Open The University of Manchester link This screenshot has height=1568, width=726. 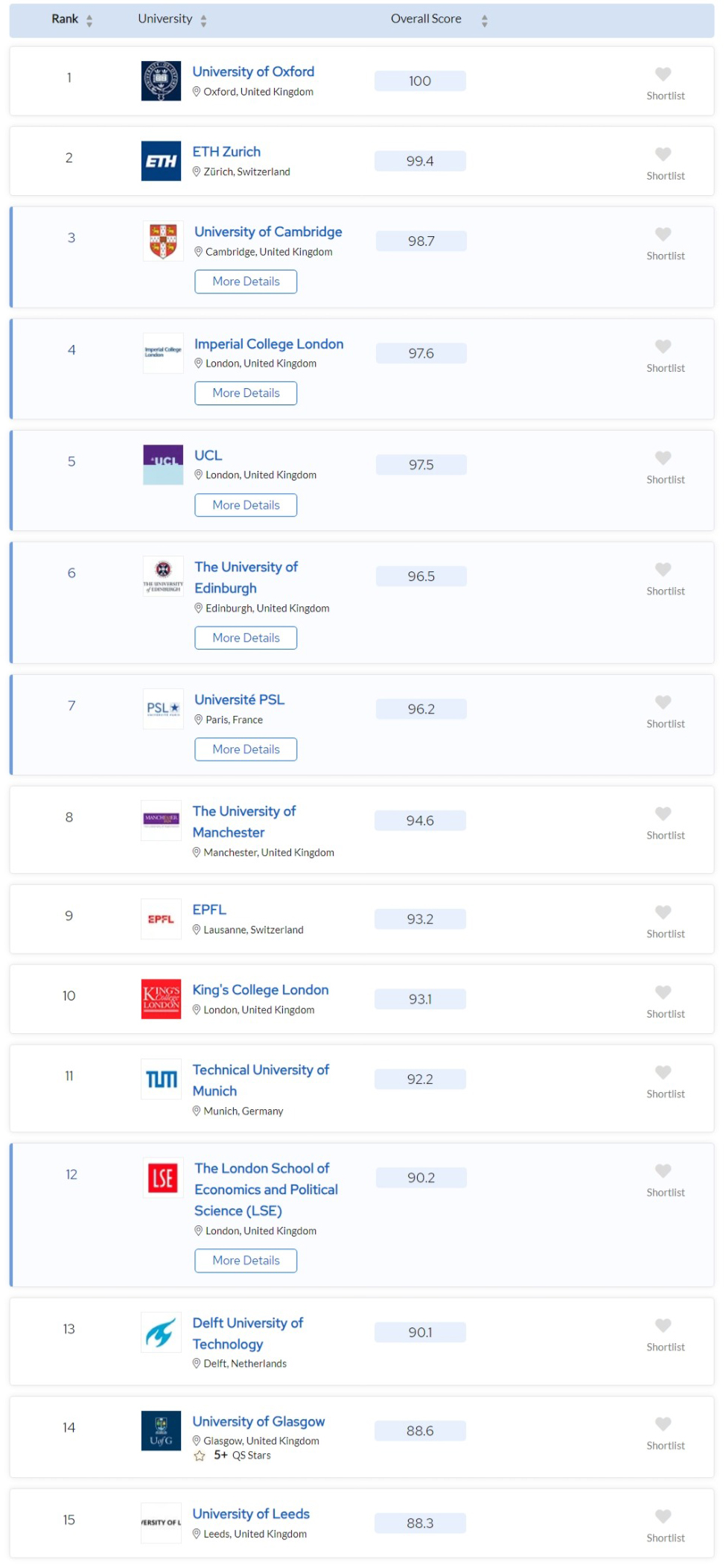(x=243, y=822)
